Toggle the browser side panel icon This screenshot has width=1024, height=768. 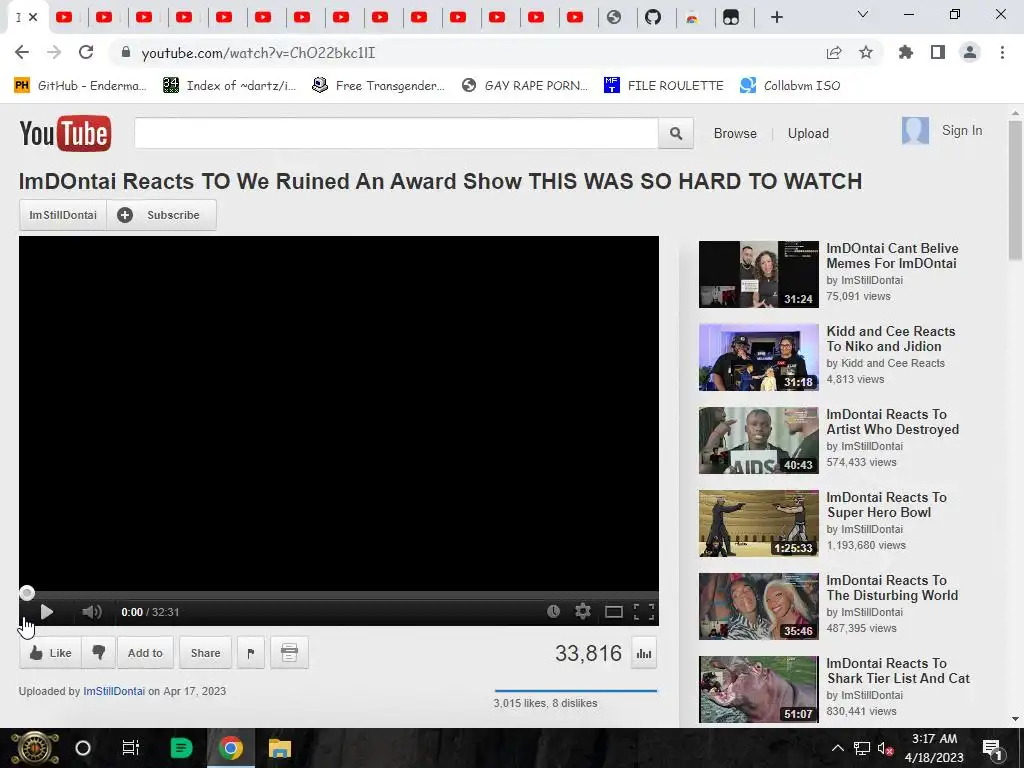tap(938, 52)
